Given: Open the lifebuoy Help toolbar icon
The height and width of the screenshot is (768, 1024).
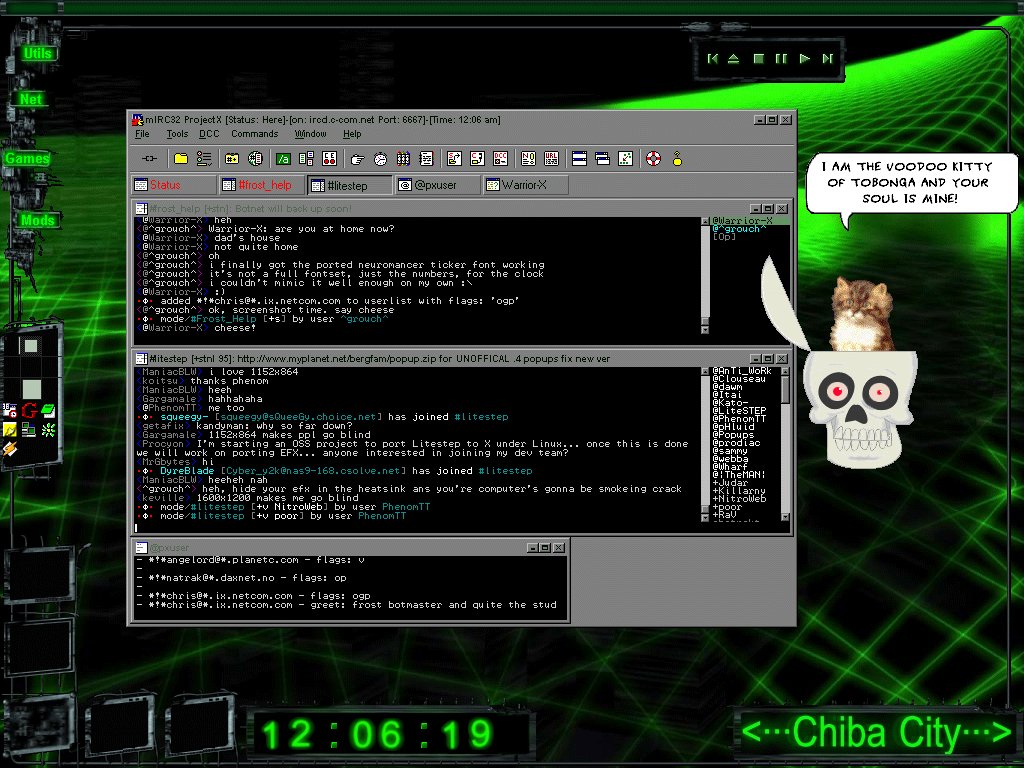Looking at the screenshot, I should [x=654, y=159].
